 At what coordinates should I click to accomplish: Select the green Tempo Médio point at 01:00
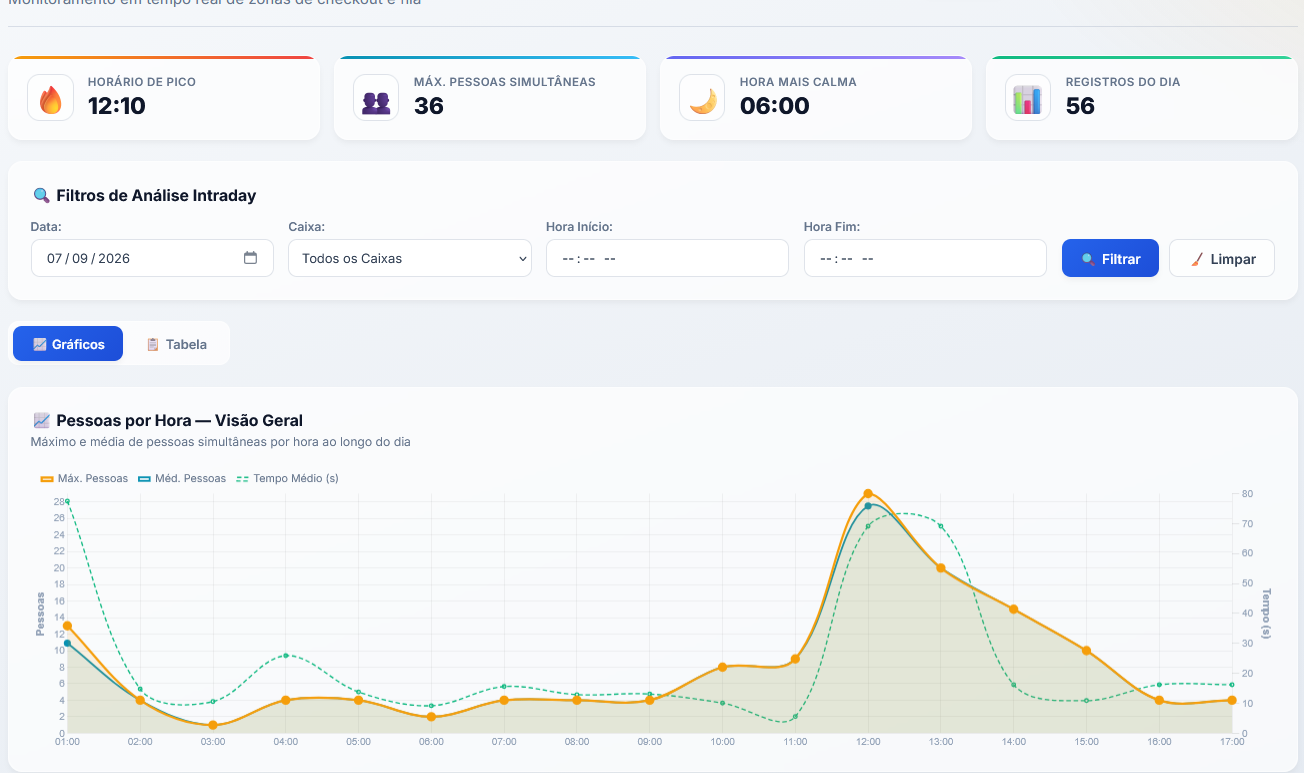[x=67, y=501]
